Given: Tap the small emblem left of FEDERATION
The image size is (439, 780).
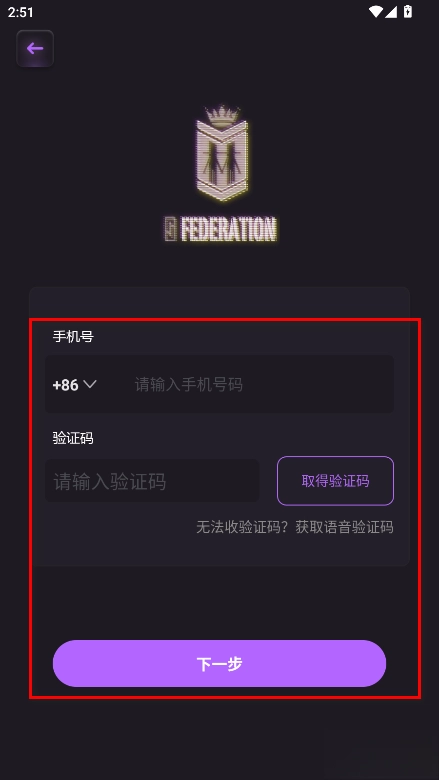Looking at the screenshot, I should 171,229.
